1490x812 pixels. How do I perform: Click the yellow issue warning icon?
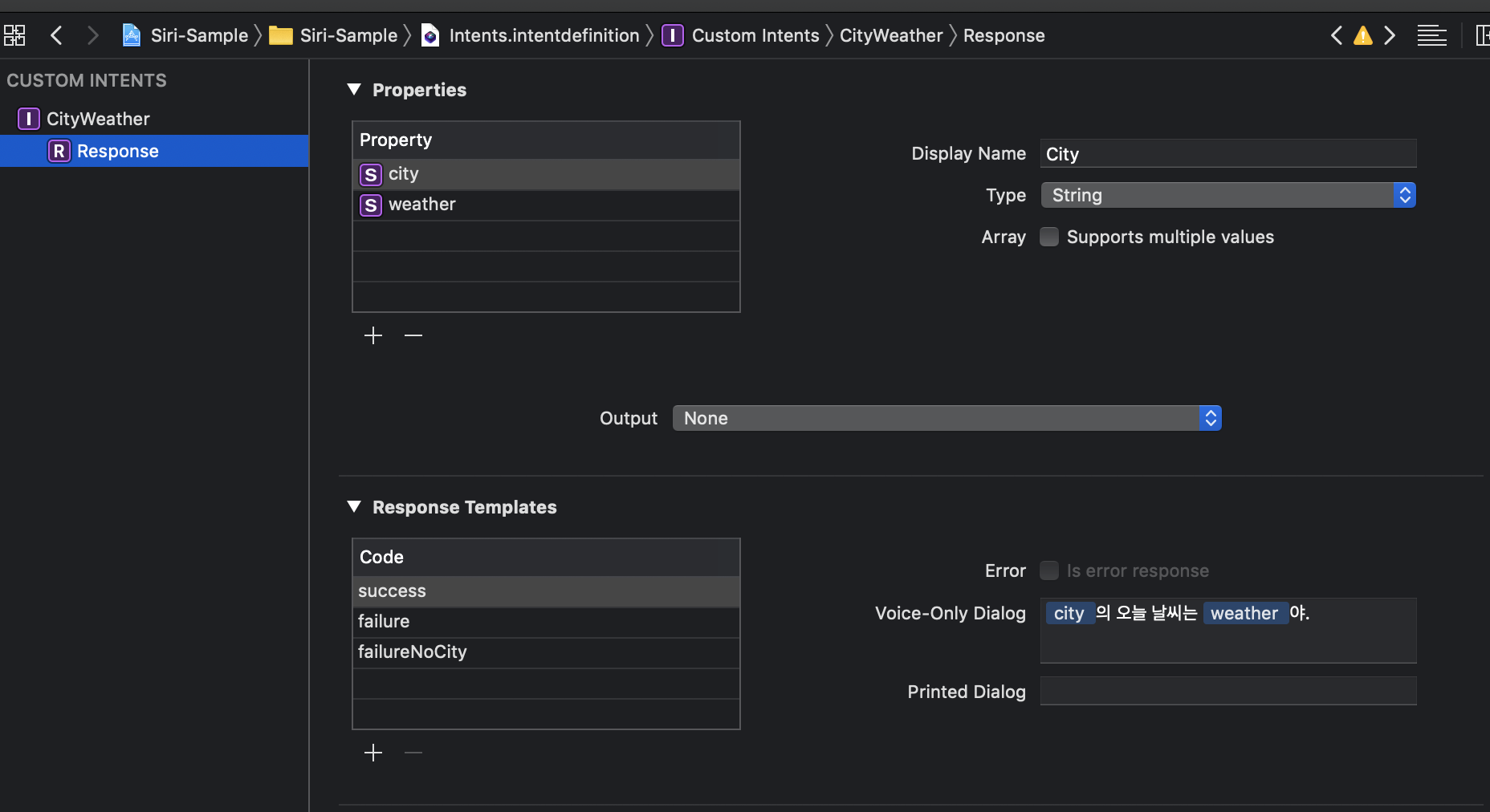pyautogui.click(x=1362, y=35)
